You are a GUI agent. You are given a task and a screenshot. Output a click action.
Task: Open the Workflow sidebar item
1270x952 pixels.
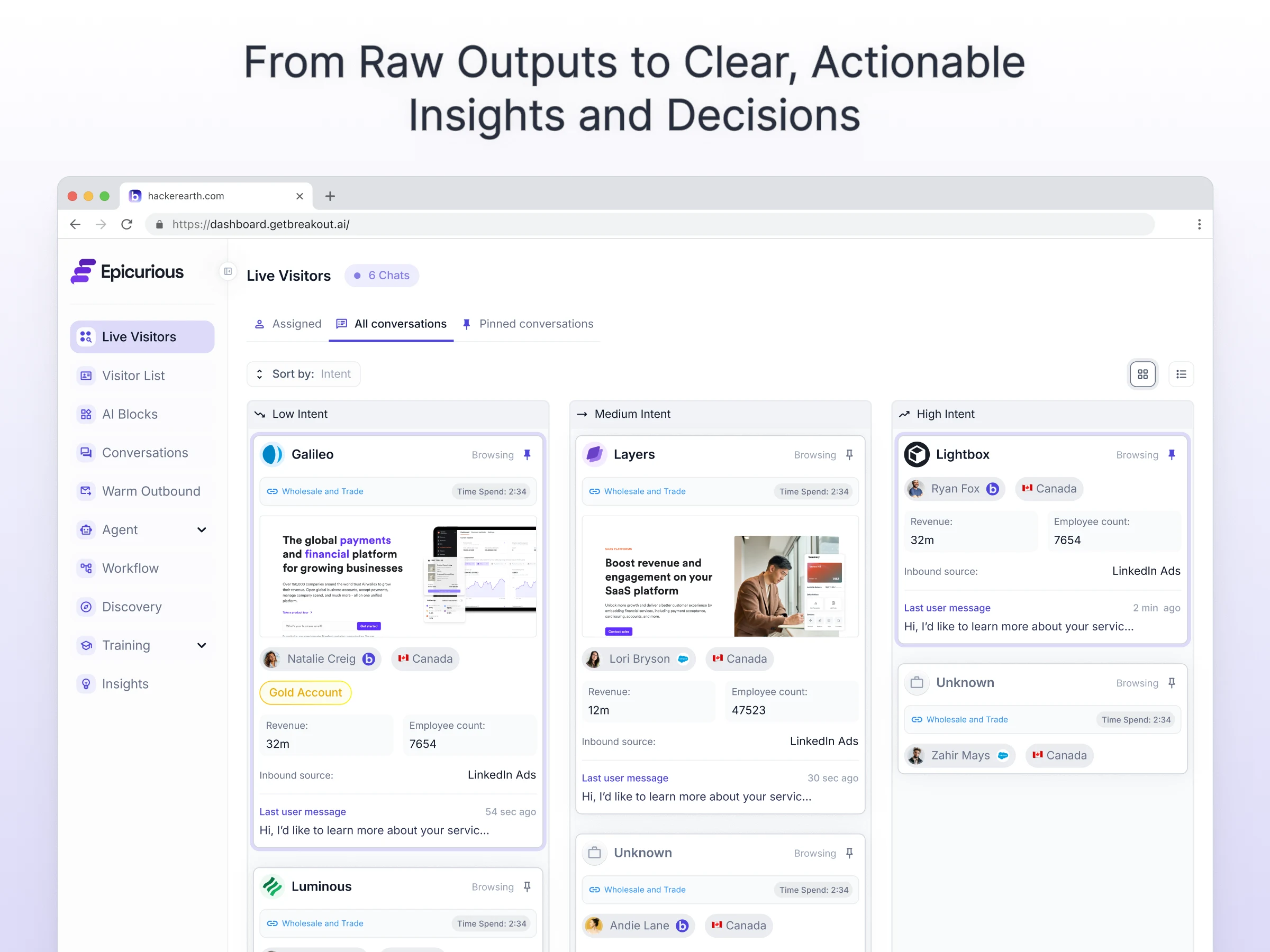(130, 568)
